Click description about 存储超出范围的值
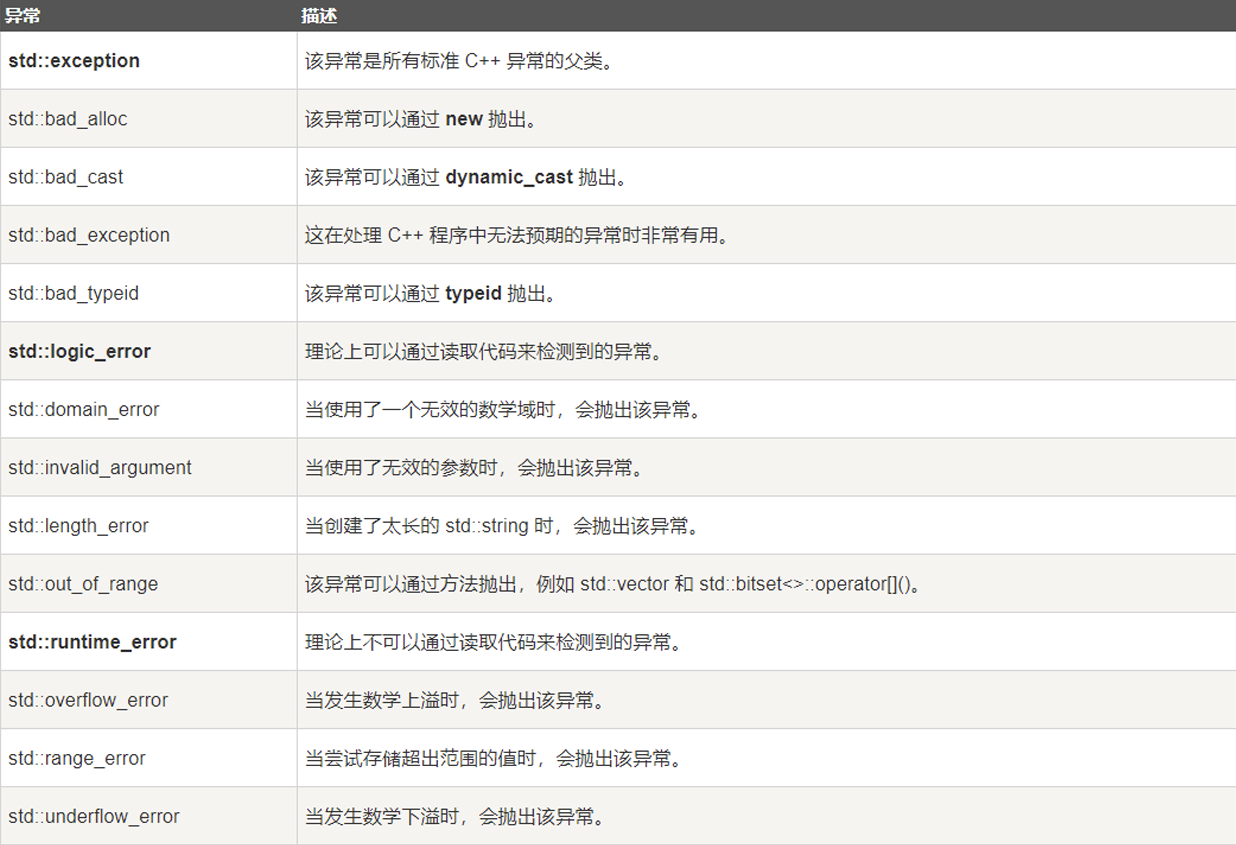This screenshot has width=1236, height=845. click(x=494, y=758)
